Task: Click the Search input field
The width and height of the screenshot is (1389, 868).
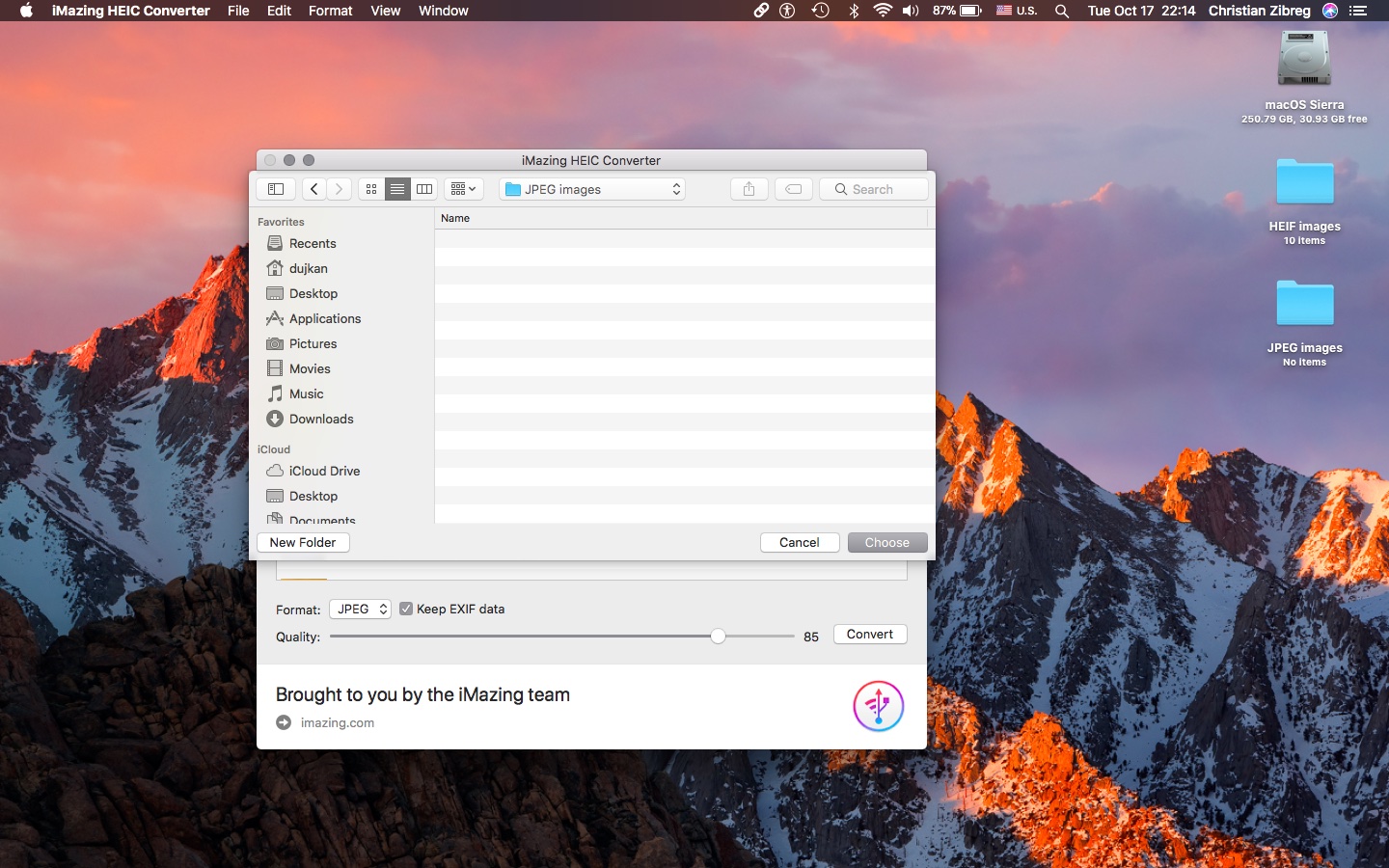Action: pyautogui.click(x=874, y=189)
